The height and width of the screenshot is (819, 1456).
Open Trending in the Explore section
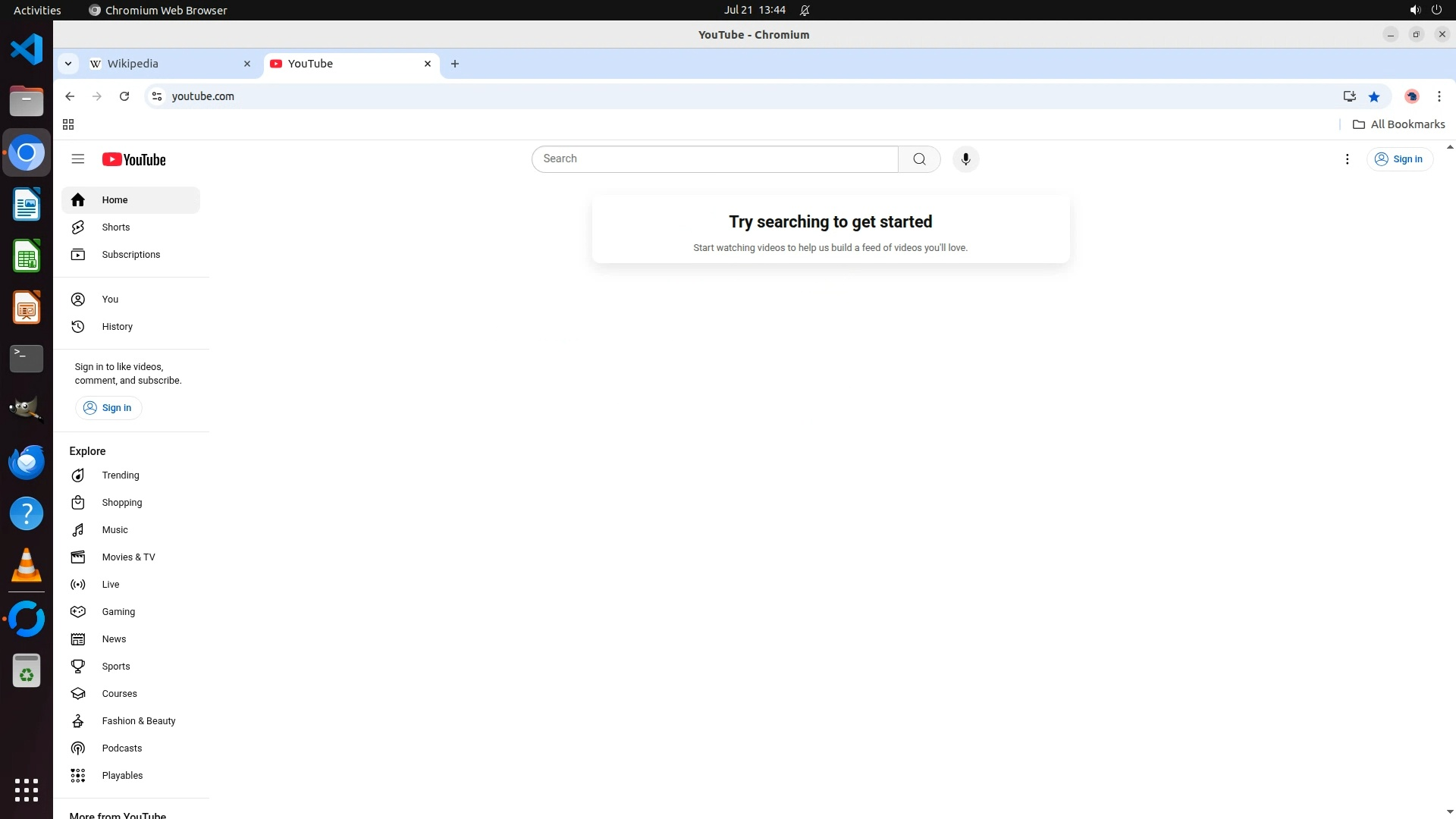coord(120,475)
